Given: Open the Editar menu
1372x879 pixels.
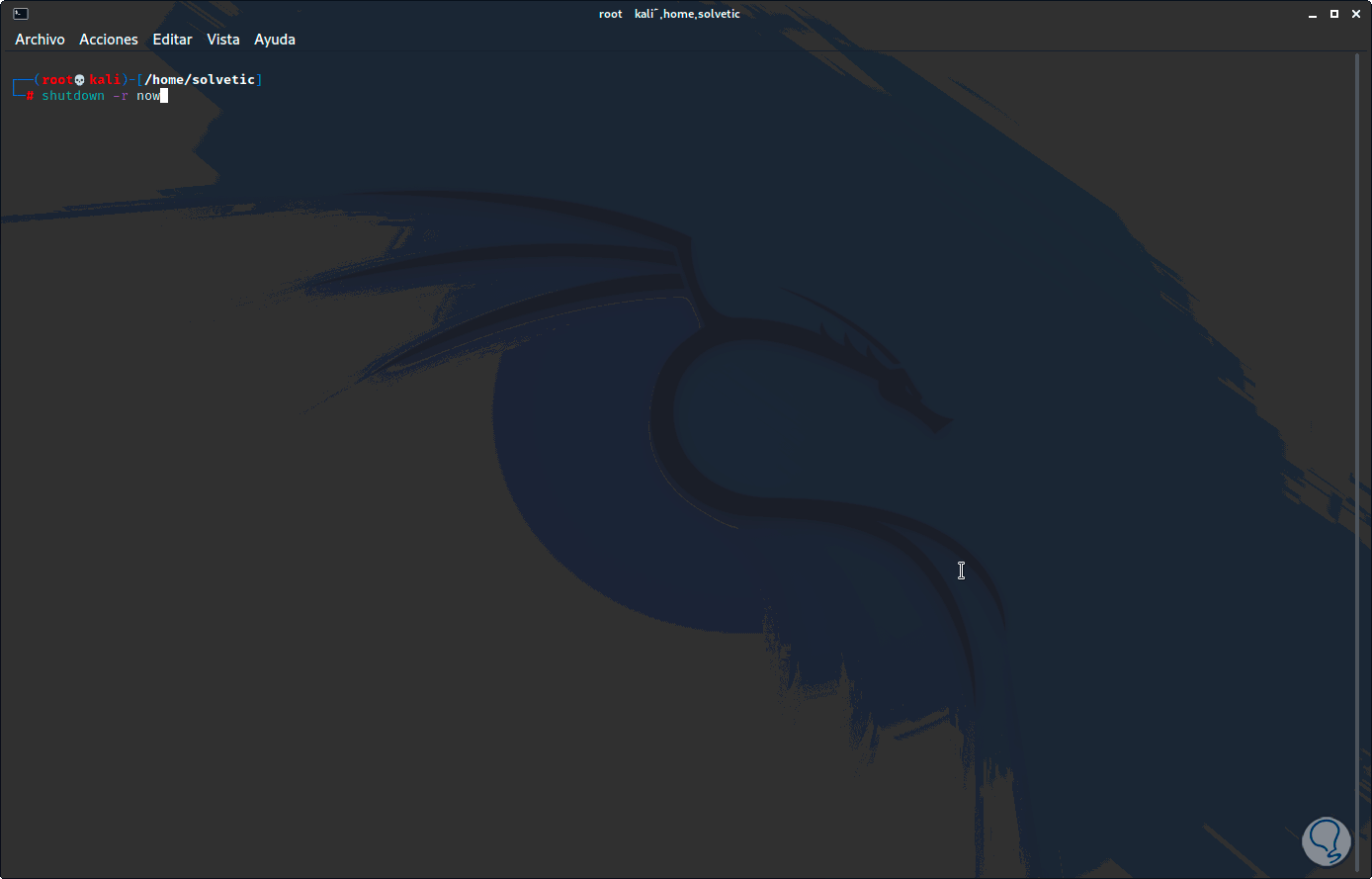Looking at the screenshot, I should [x=172, y=40].
